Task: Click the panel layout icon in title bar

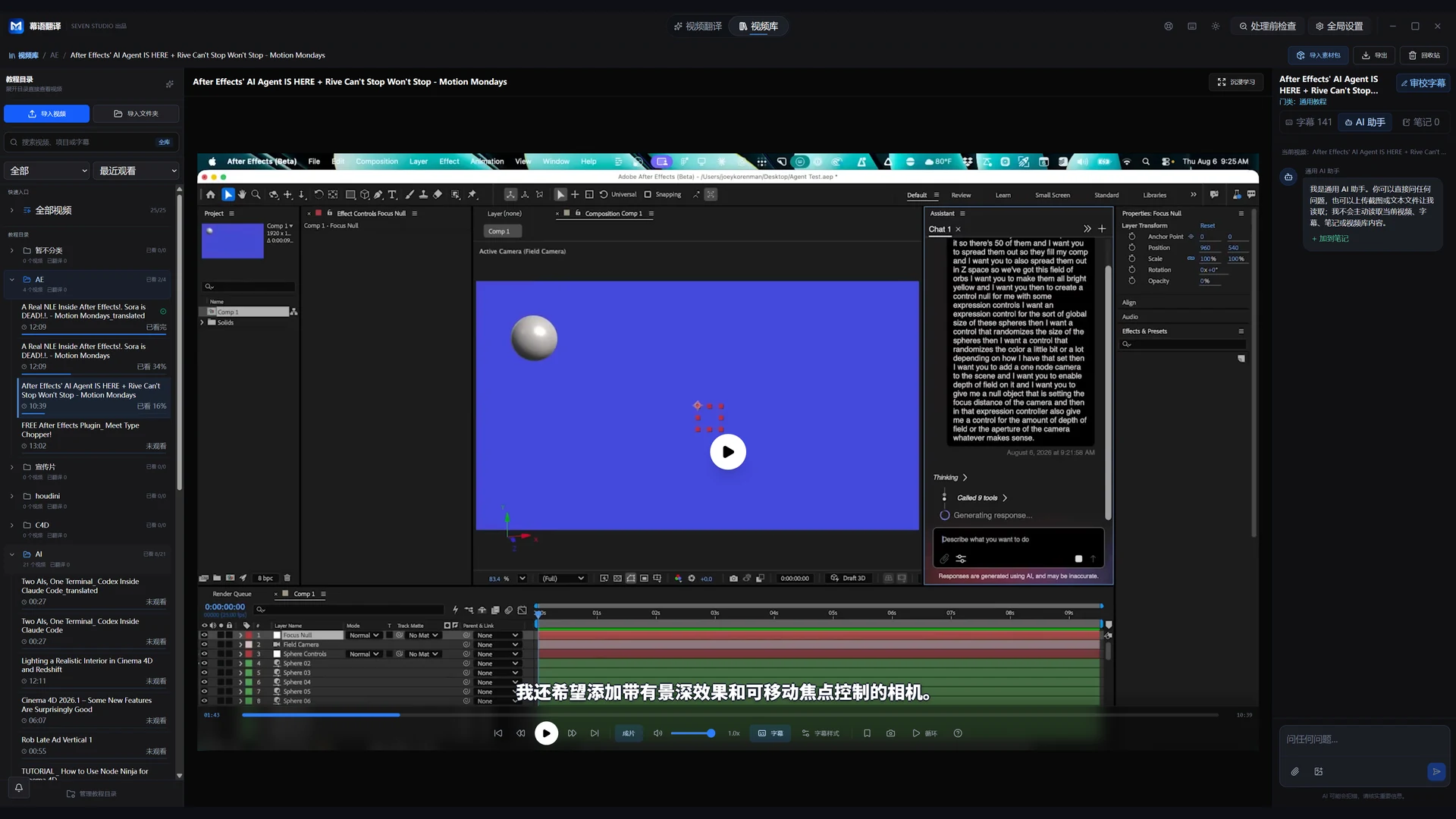Action: (x=1192, y=27)
